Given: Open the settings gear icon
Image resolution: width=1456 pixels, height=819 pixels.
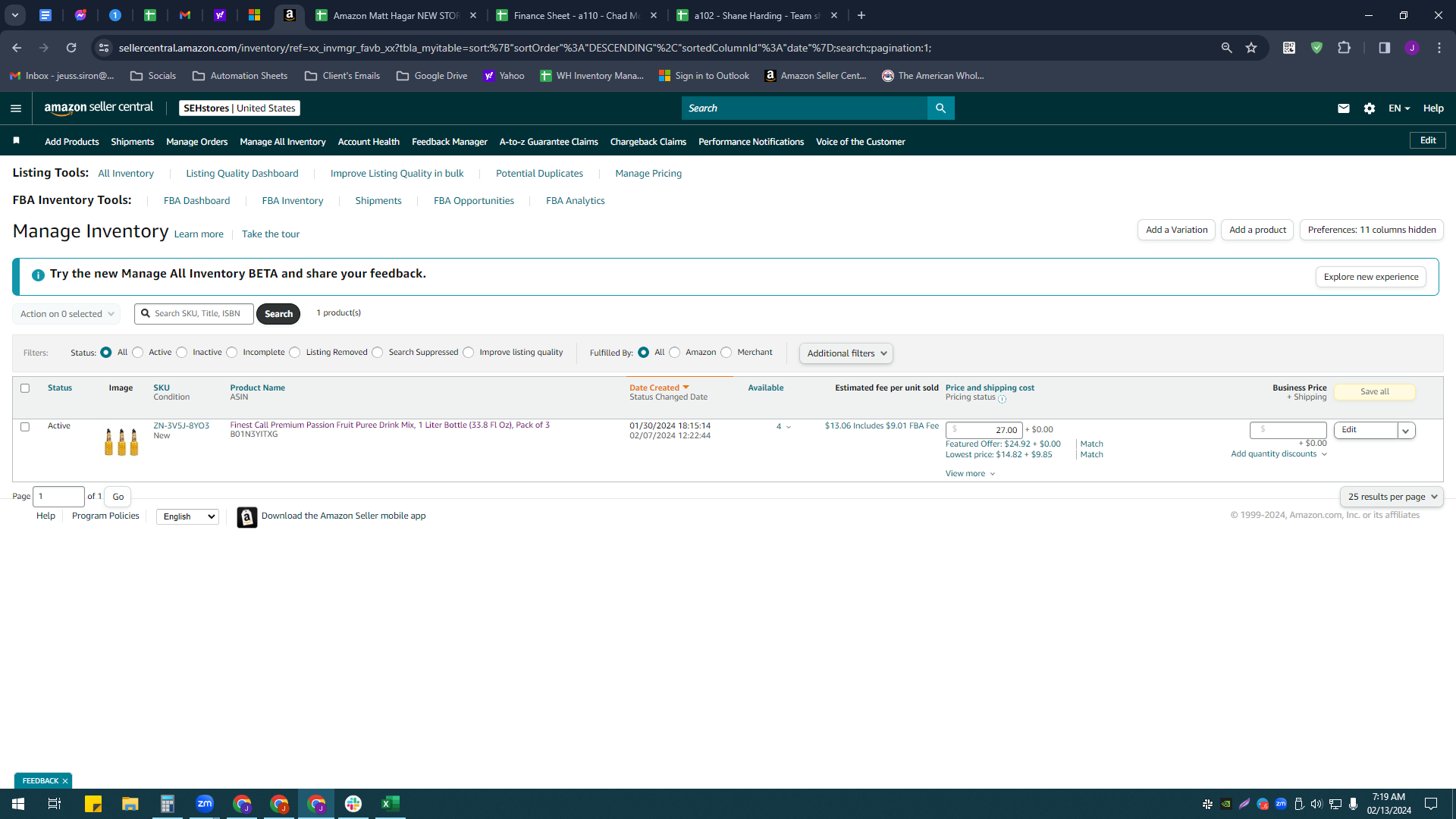Looking at the screenshot, I should [x=1370, y=108].
